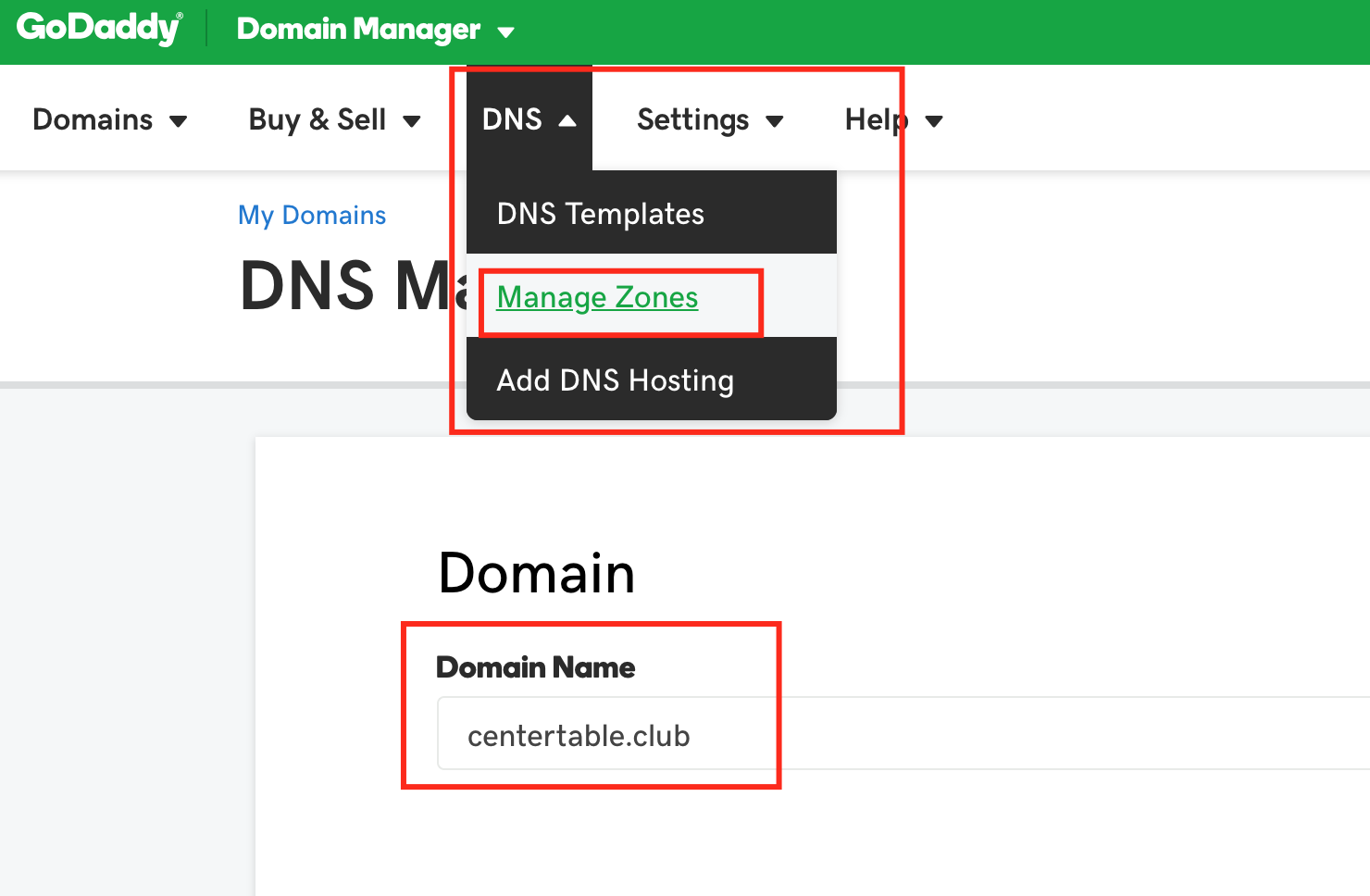This screenshot has width=1370, height=896.
Task: Click the Domain Name label
Action: [x=536, y=667]
